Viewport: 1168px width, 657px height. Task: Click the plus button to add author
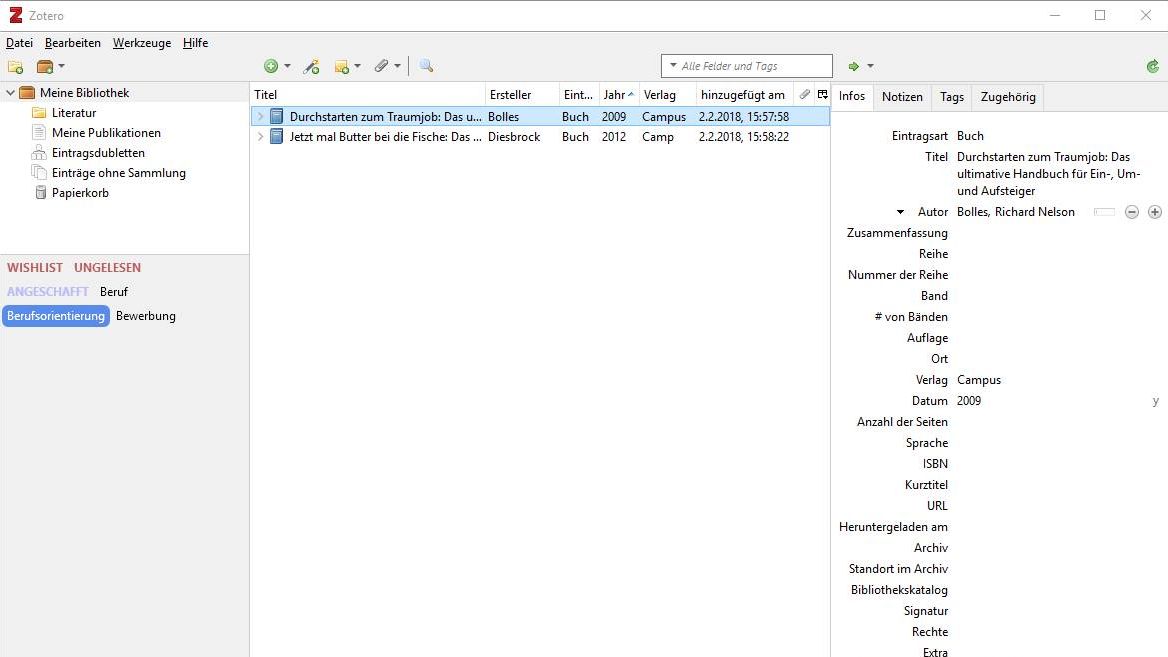(1155, 212)
